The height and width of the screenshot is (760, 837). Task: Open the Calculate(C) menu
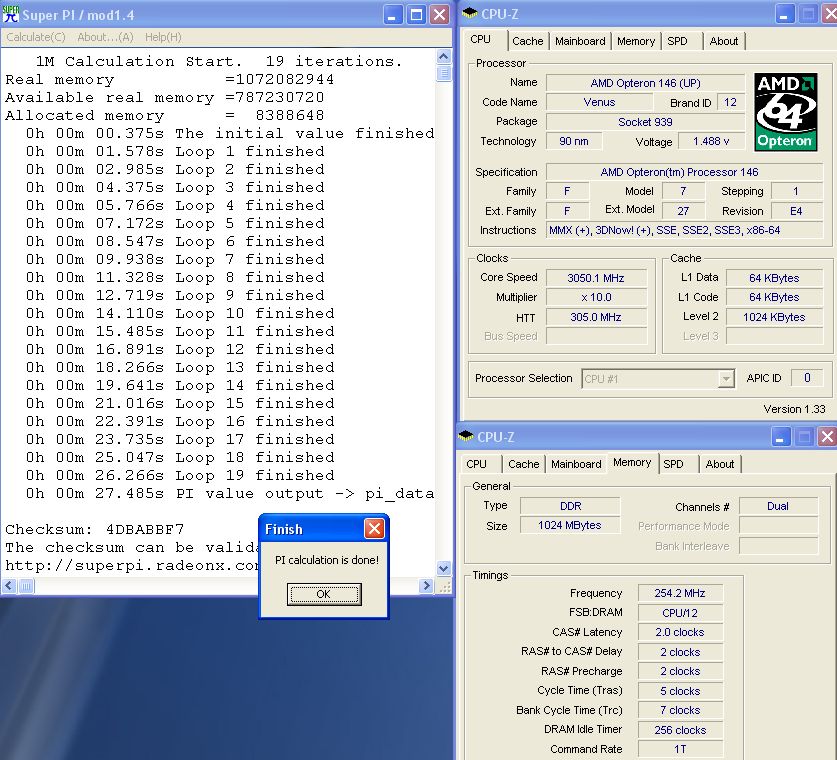[36, 37]
